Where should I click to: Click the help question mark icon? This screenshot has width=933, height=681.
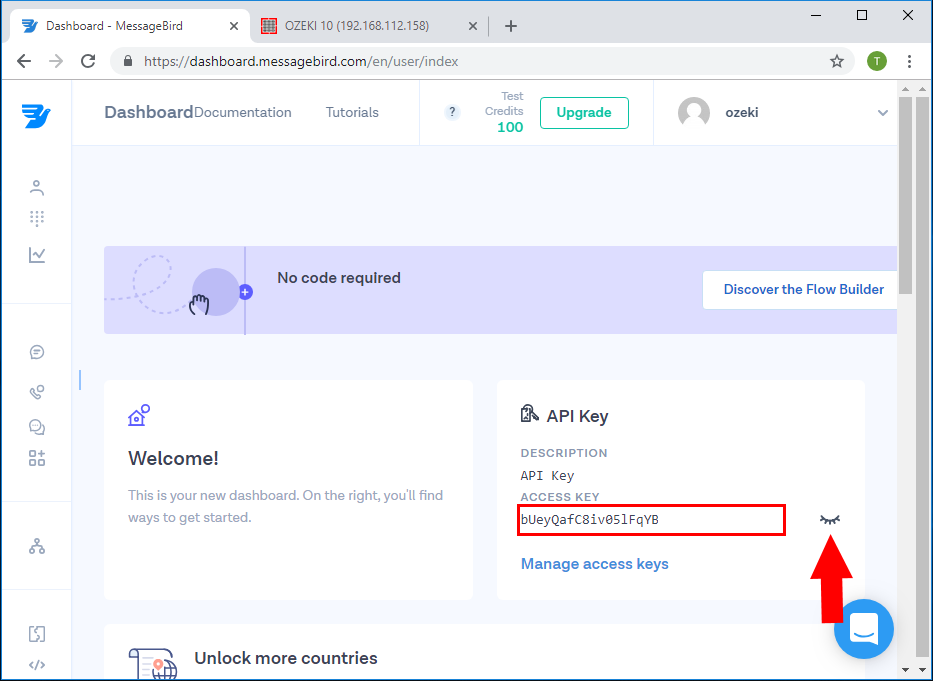tap(452, 112)
